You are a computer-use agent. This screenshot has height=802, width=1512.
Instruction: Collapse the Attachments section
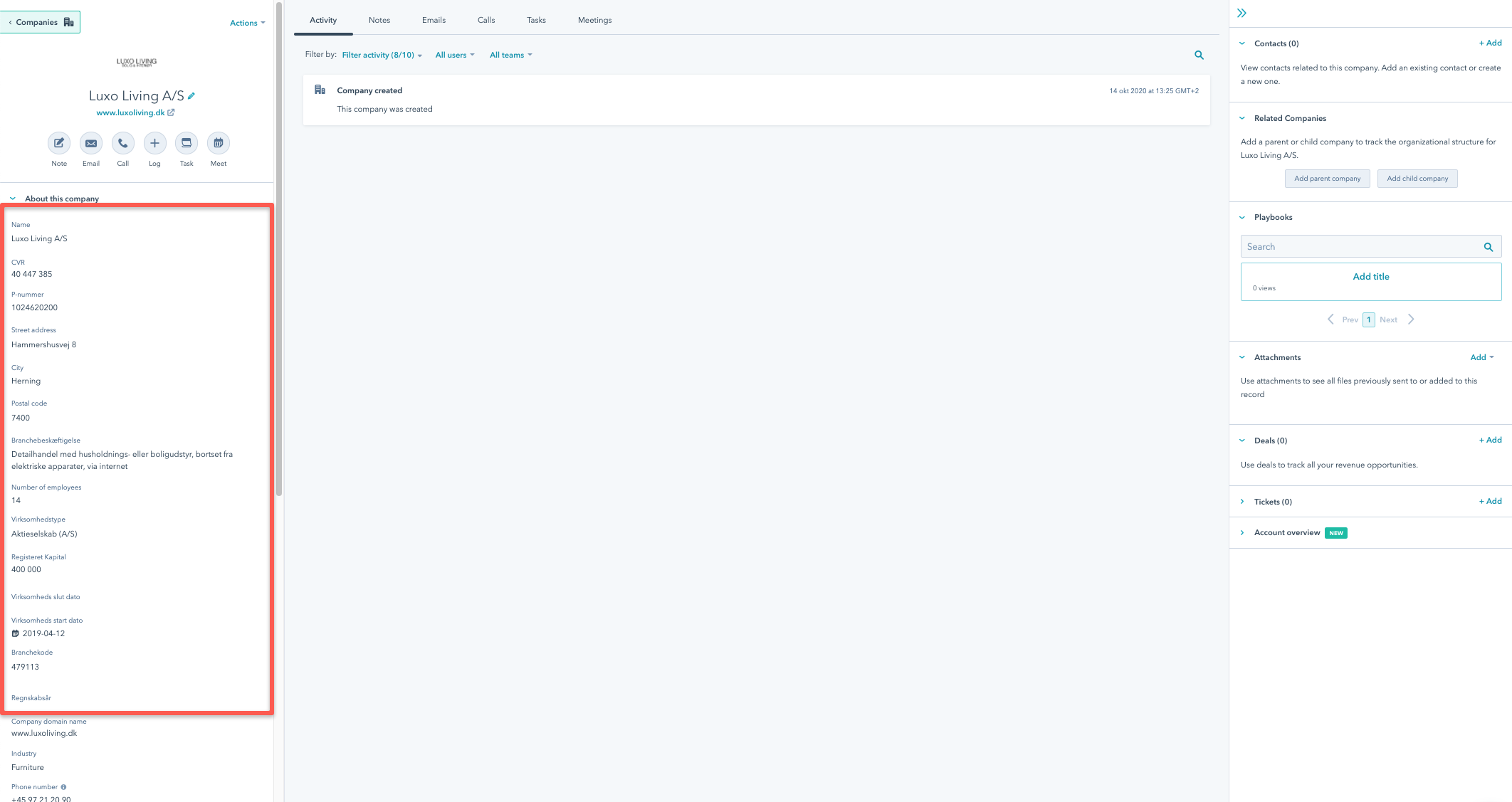point(1242,357)
